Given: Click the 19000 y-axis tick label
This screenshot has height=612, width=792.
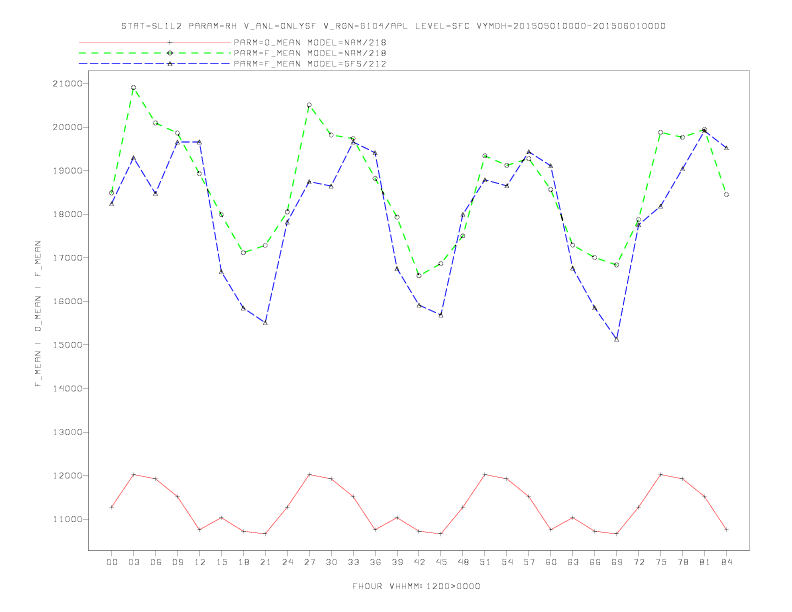Looking at the screenshot, I should 67,171.
